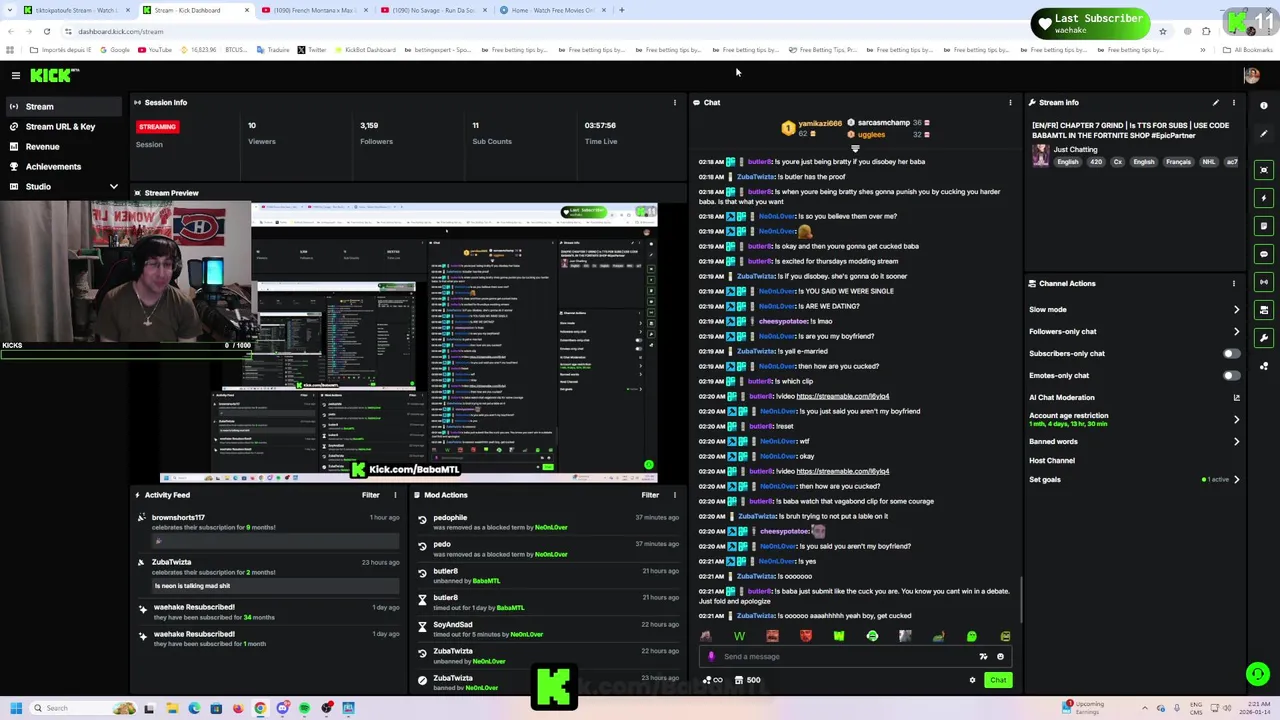Toggle wrench panel in right rail

1264,338
